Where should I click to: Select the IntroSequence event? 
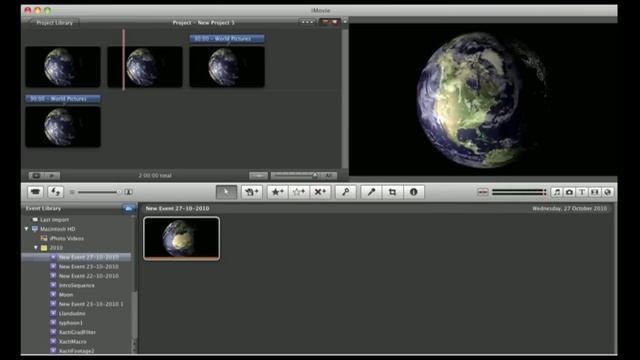point(77,285)
